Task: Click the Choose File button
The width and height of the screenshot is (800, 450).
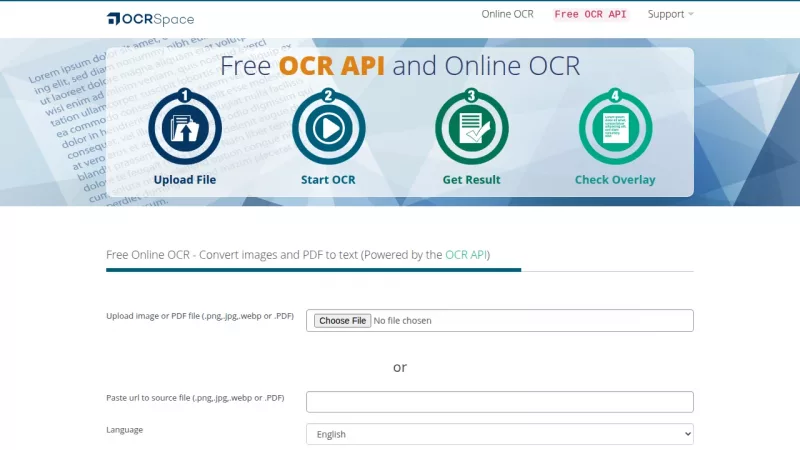Action: tap(342, 320)
